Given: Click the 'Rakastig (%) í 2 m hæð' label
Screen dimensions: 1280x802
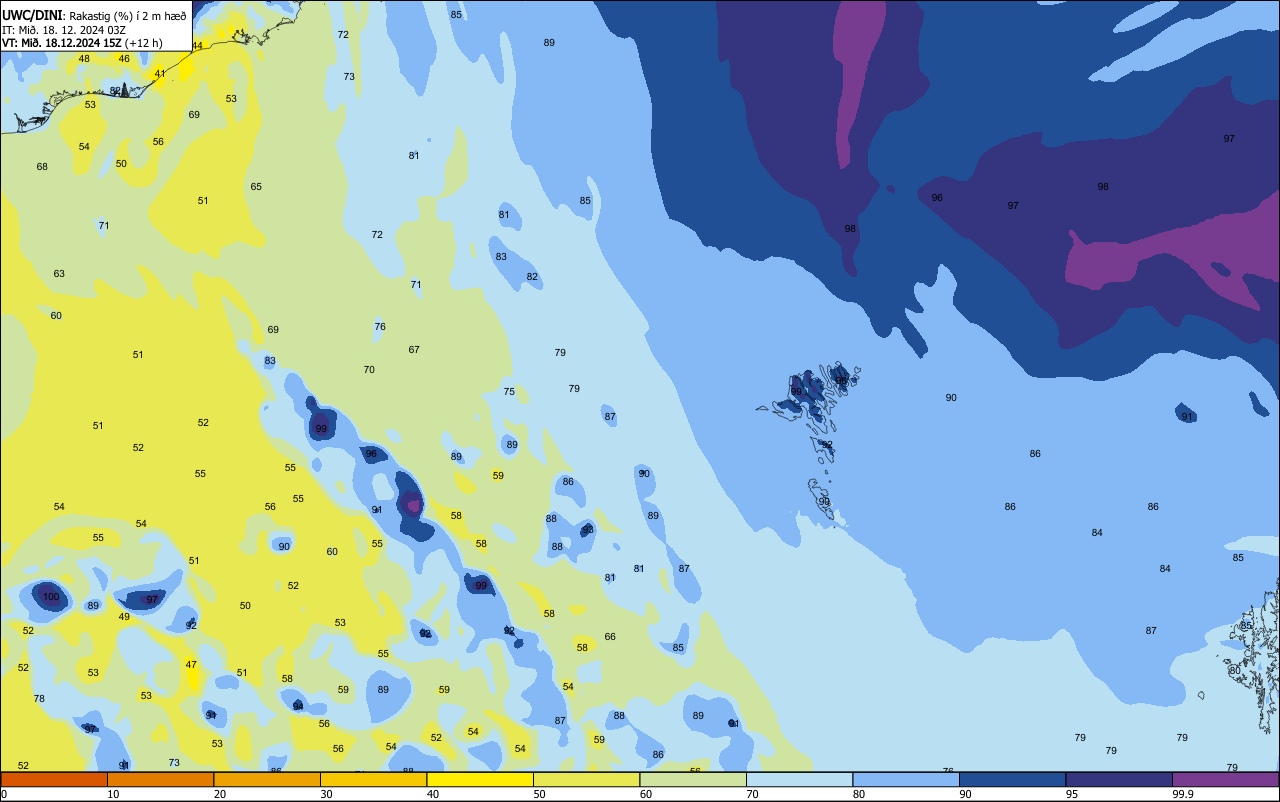Looking at the screenshot, I should 127,15.
